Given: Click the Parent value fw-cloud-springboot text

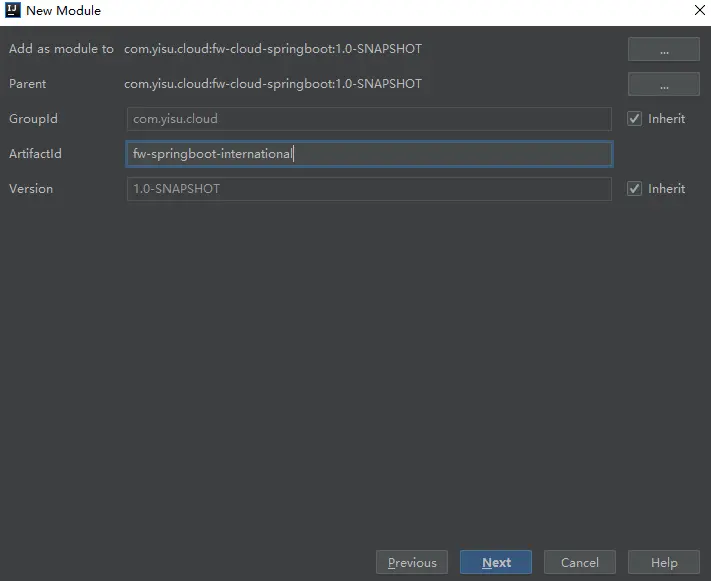Looking at the screenshot, I should click(x=273, y=84).
